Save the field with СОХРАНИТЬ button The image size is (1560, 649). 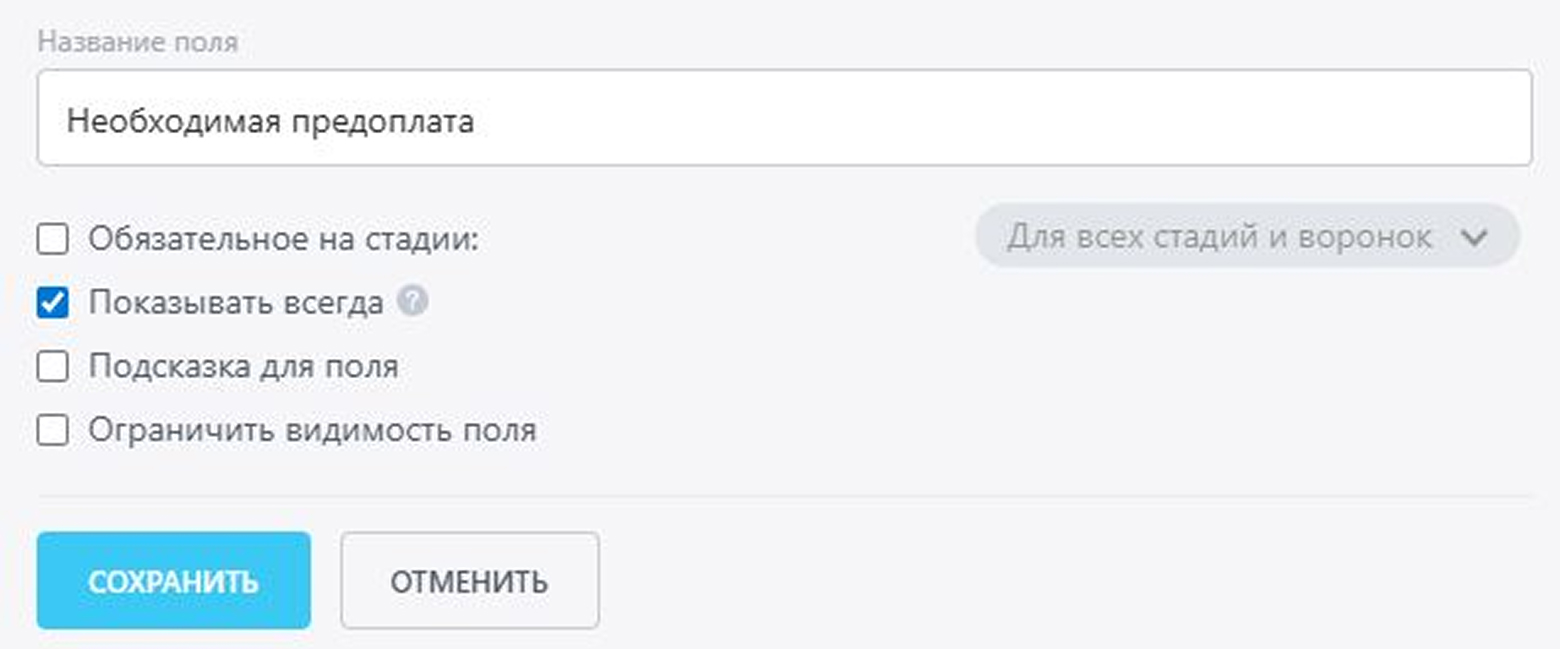(x=174, y=580)
